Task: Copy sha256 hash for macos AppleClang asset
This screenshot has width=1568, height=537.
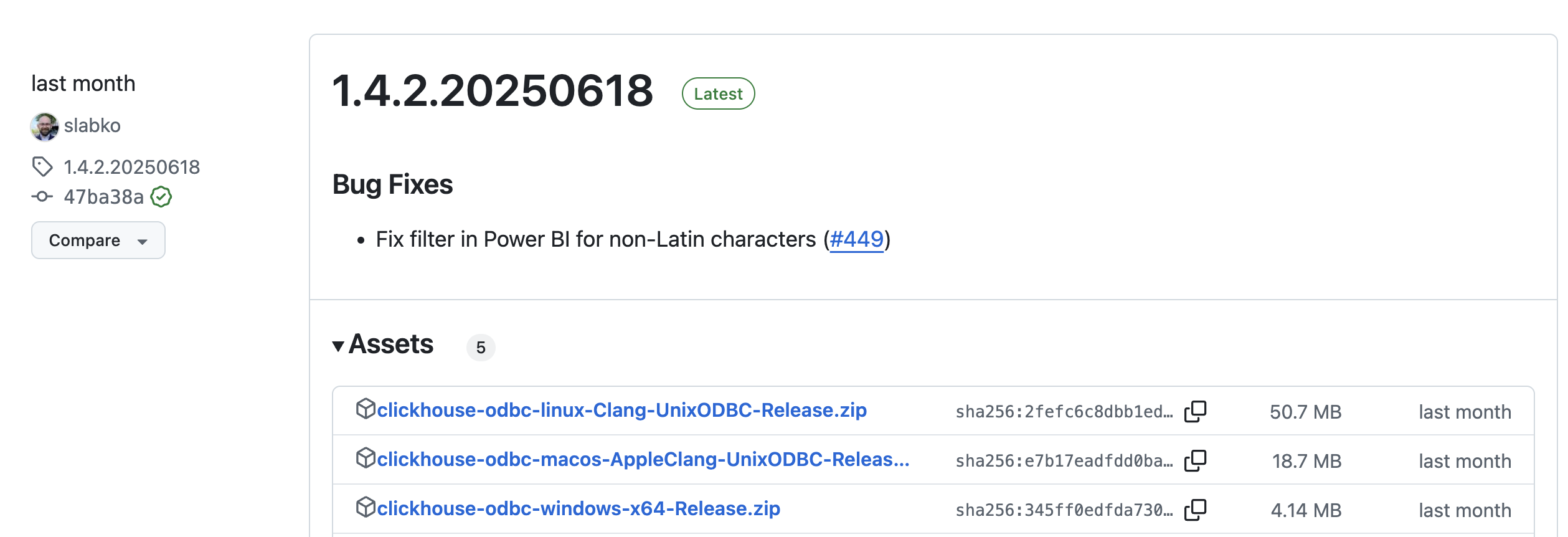Action: point(1195,461)
